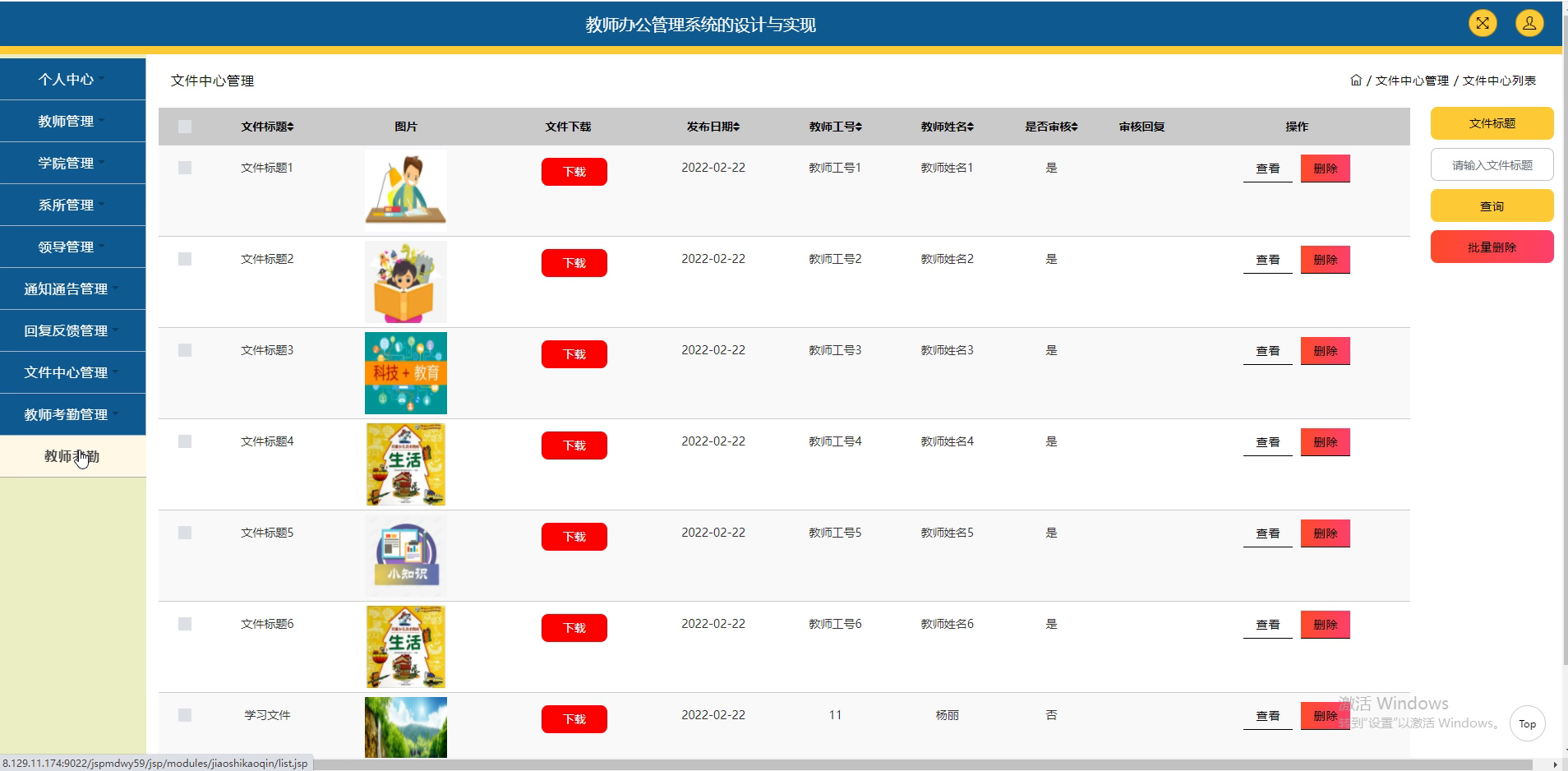Click 文件中心管理 breadcrumb link
Screen dimensions: 1568x771
(x=1412, y=81)
